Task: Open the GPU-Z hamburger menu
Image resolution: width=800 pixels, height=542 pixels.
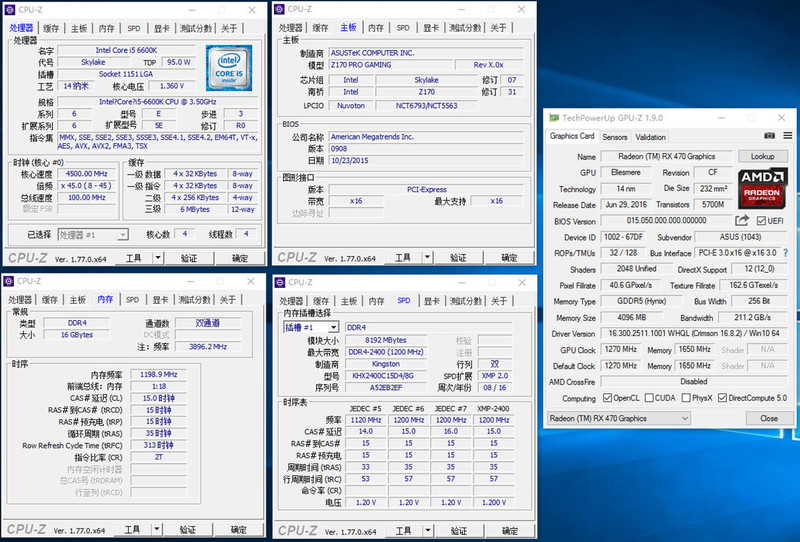Action: tap(788, 136)
